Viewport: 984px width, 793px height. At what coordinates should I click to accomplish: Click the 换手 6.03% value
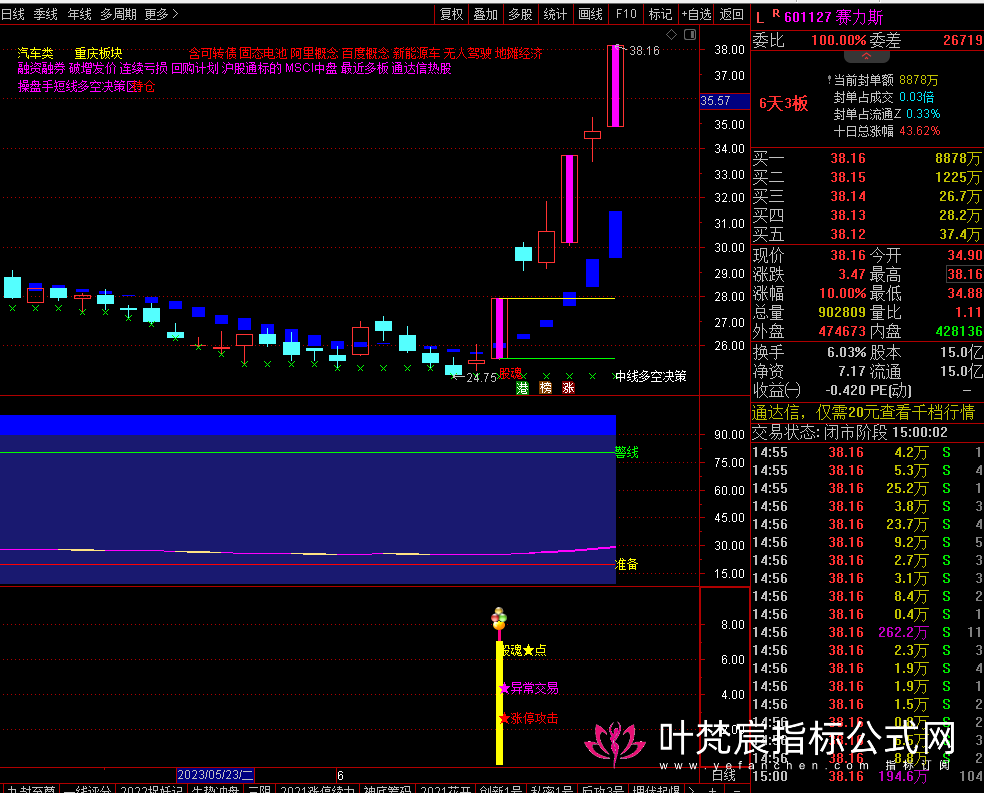(847, 353)
